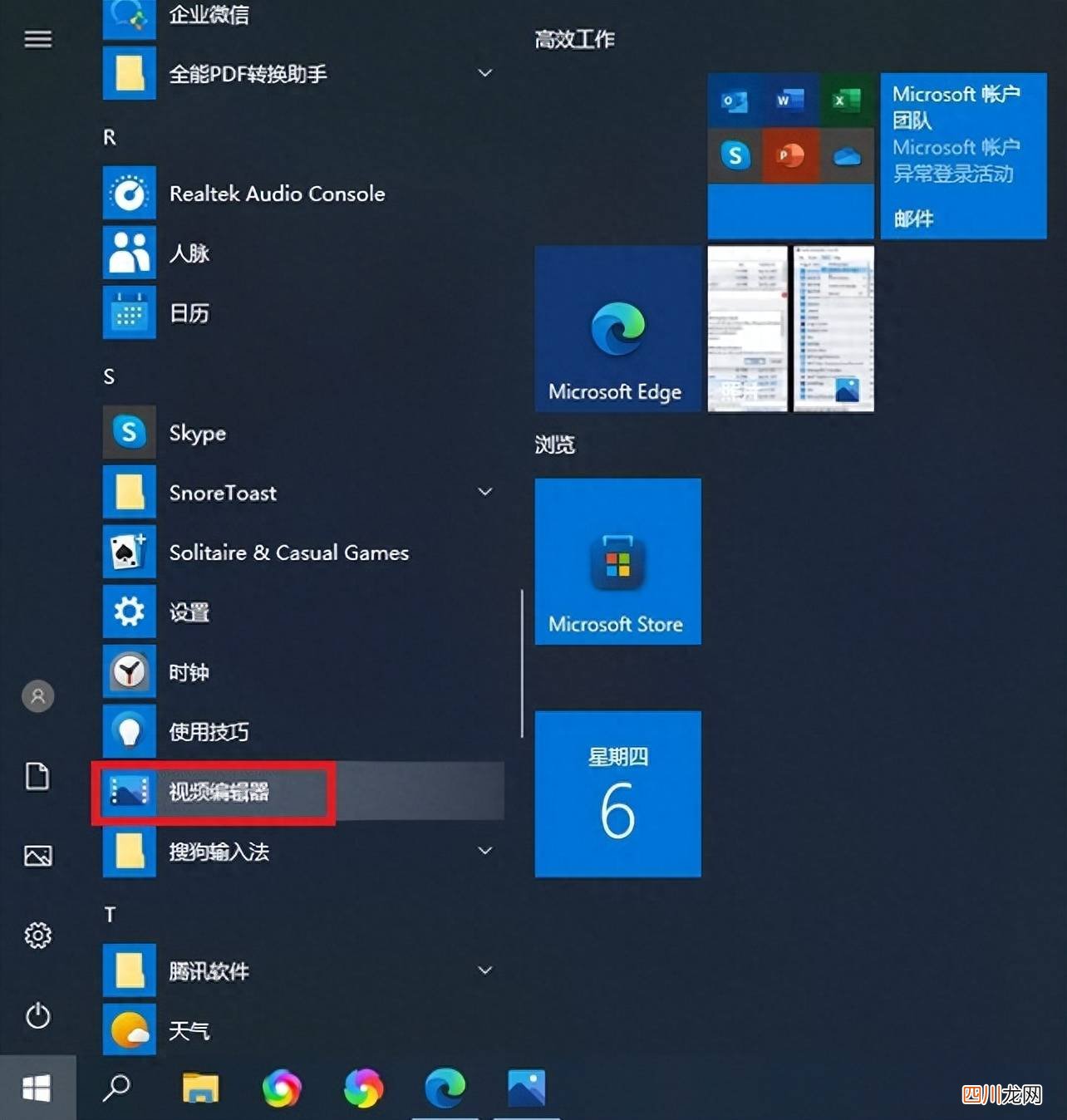Screen dimensions: 1067x1120
Task: Open Solitaire & Casual Games icon
Action: 129,552
